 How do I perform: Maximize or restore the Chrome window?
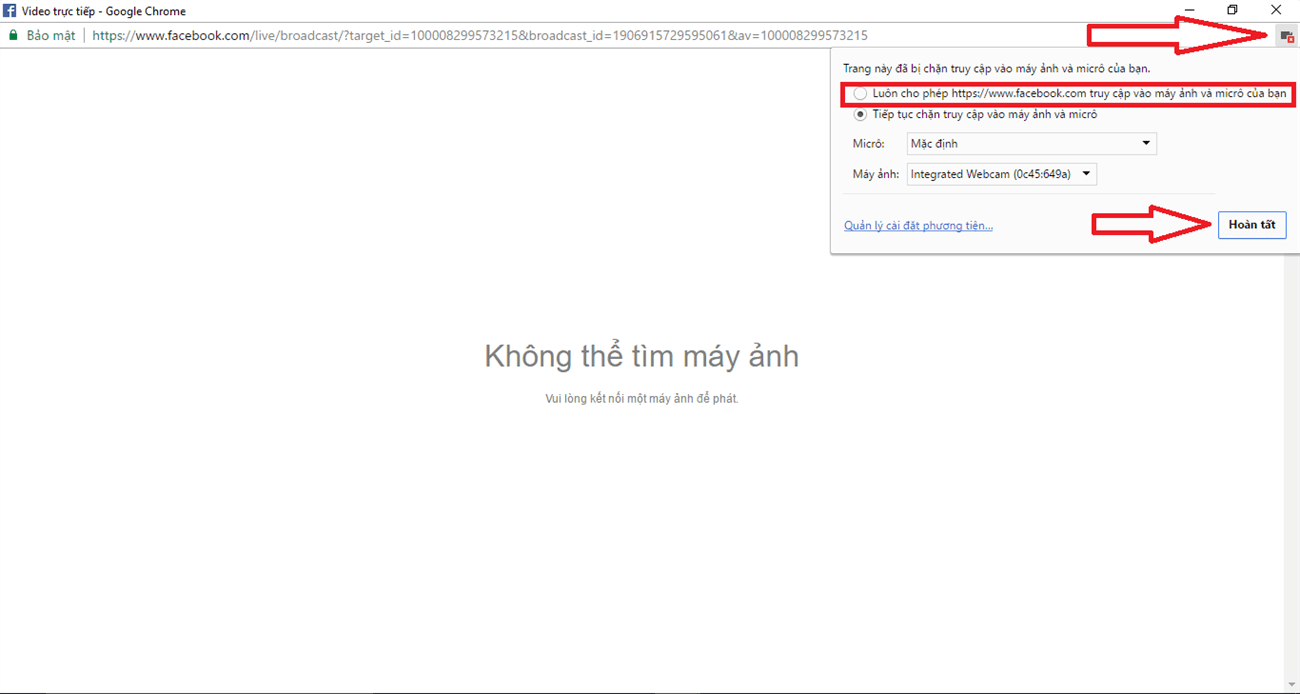point(1232,10)
